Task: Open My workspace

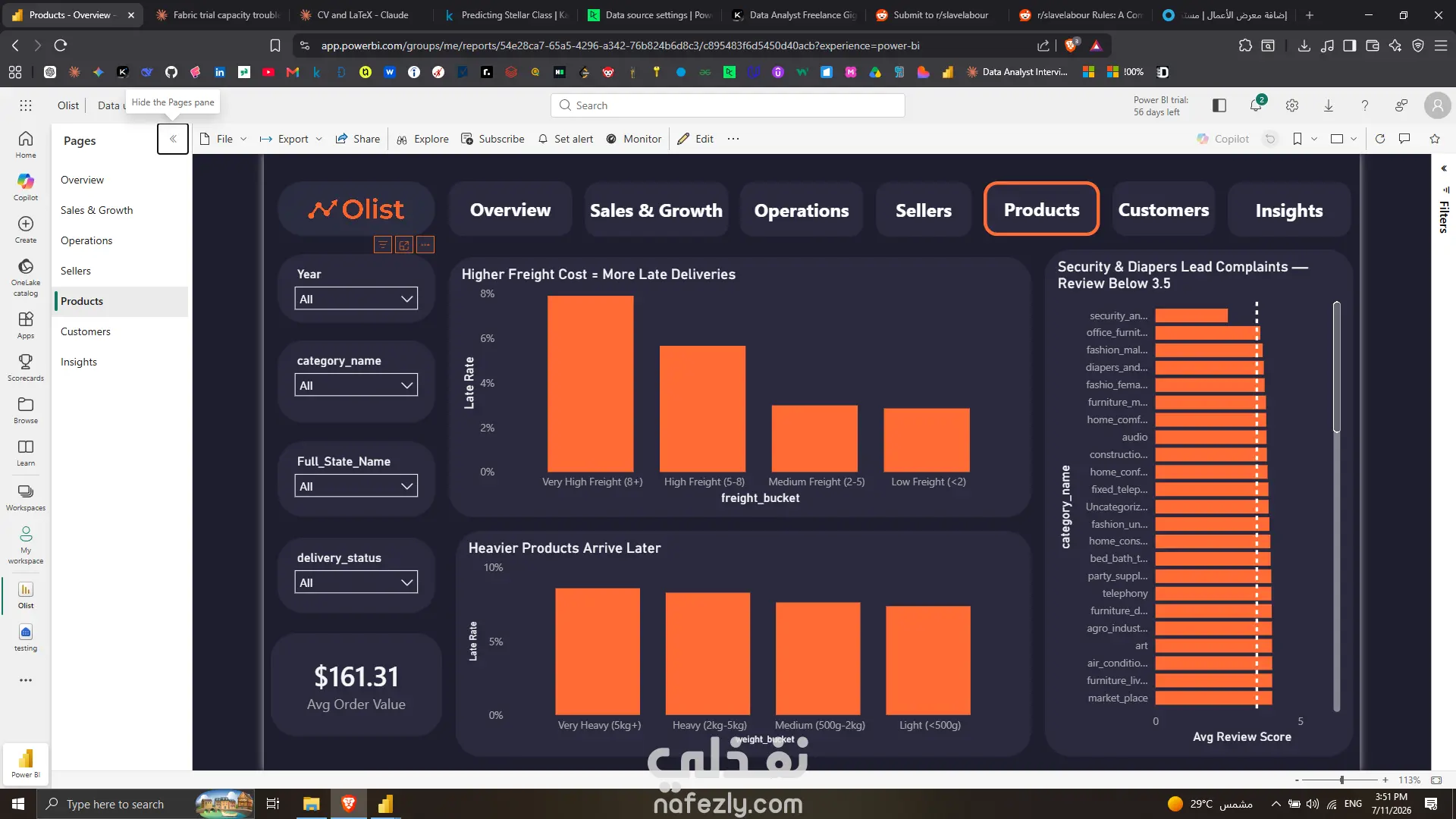Action: click(x=26, y=544)
